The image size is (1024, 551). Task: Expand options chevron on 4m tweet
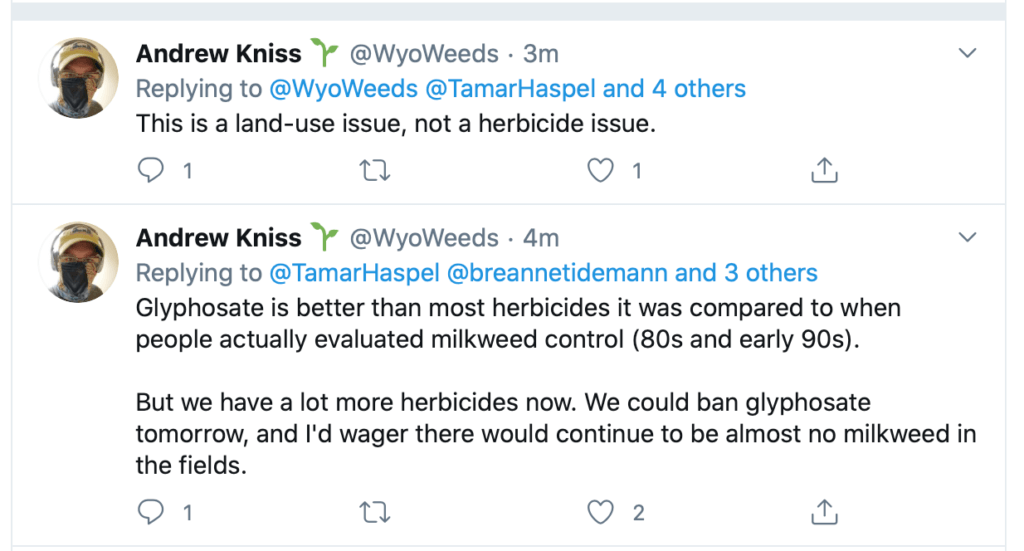967,238
